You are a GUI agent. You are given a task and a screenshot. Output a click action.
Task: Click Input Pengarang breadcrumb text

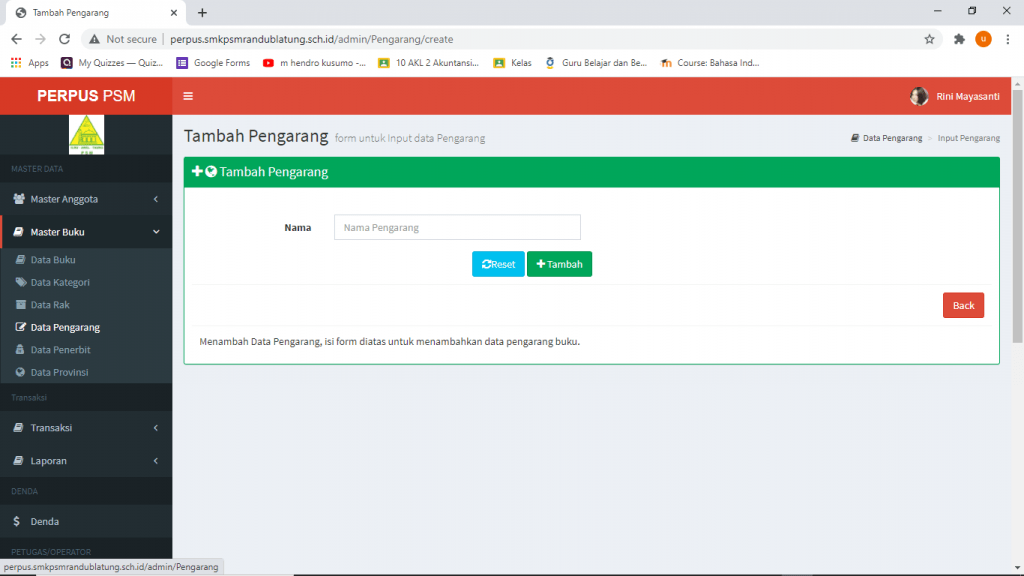click(968, 138)
